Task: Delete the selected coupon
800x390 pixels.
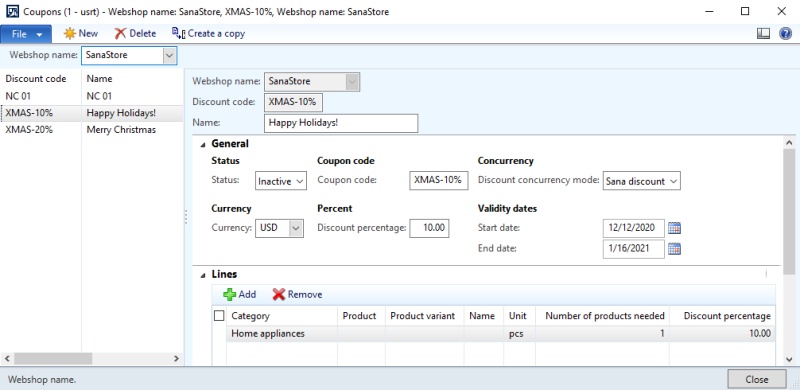Action: coord(135,34)
